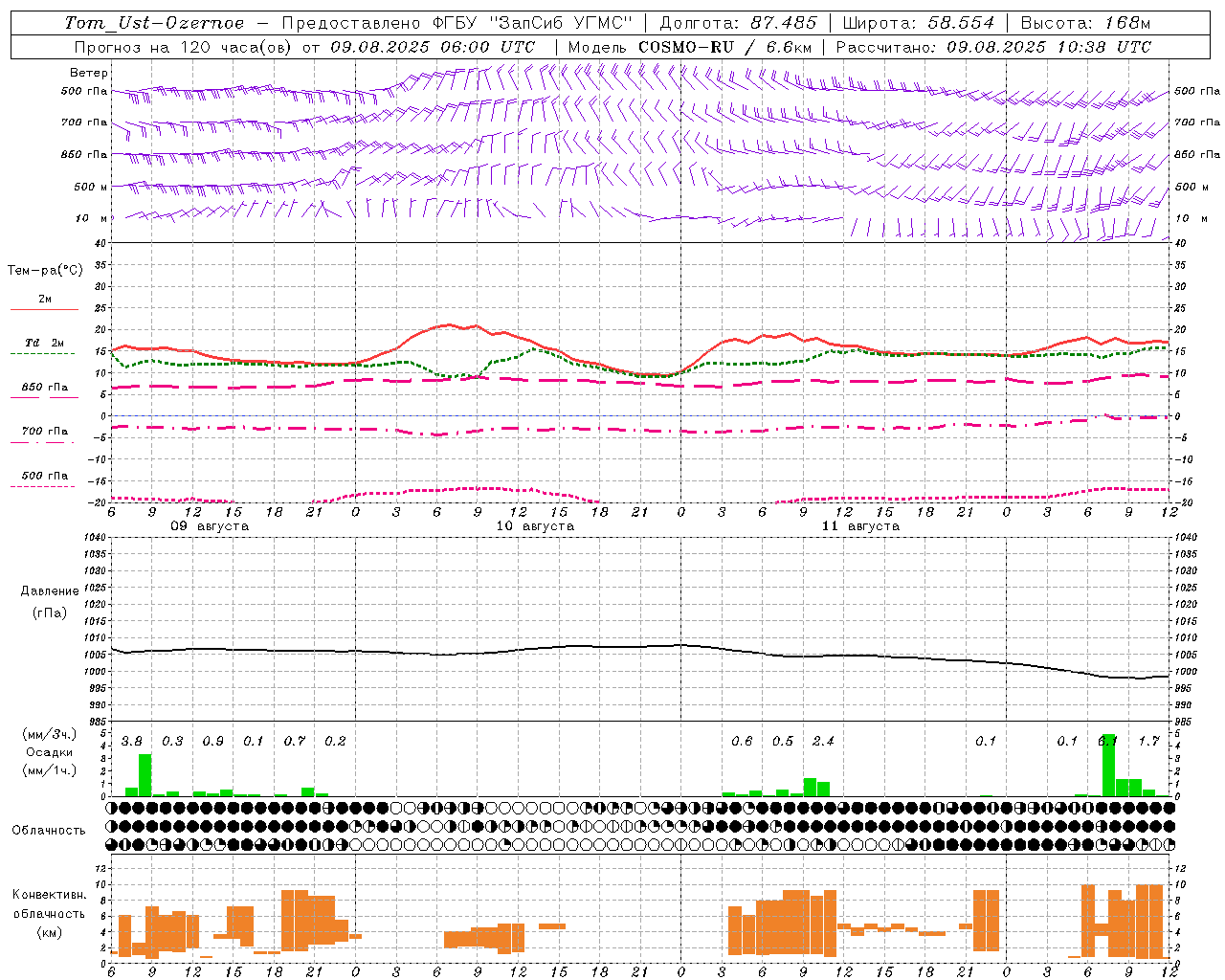Click the Высота: 168м value
The image size is (1225, 980).
pyautogui.click(x=1084, y=23)
